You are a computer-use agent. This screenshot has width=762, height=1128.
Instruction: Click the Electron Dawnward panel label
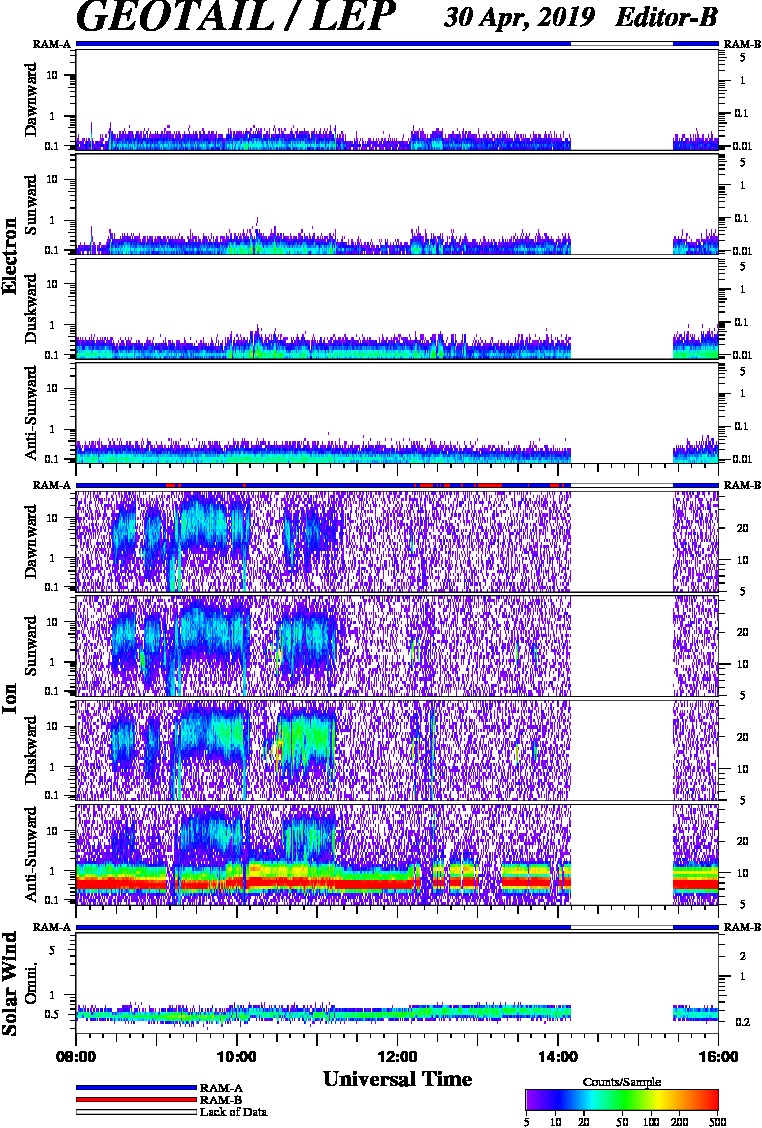pyautogui.click(x=31, y=99)
